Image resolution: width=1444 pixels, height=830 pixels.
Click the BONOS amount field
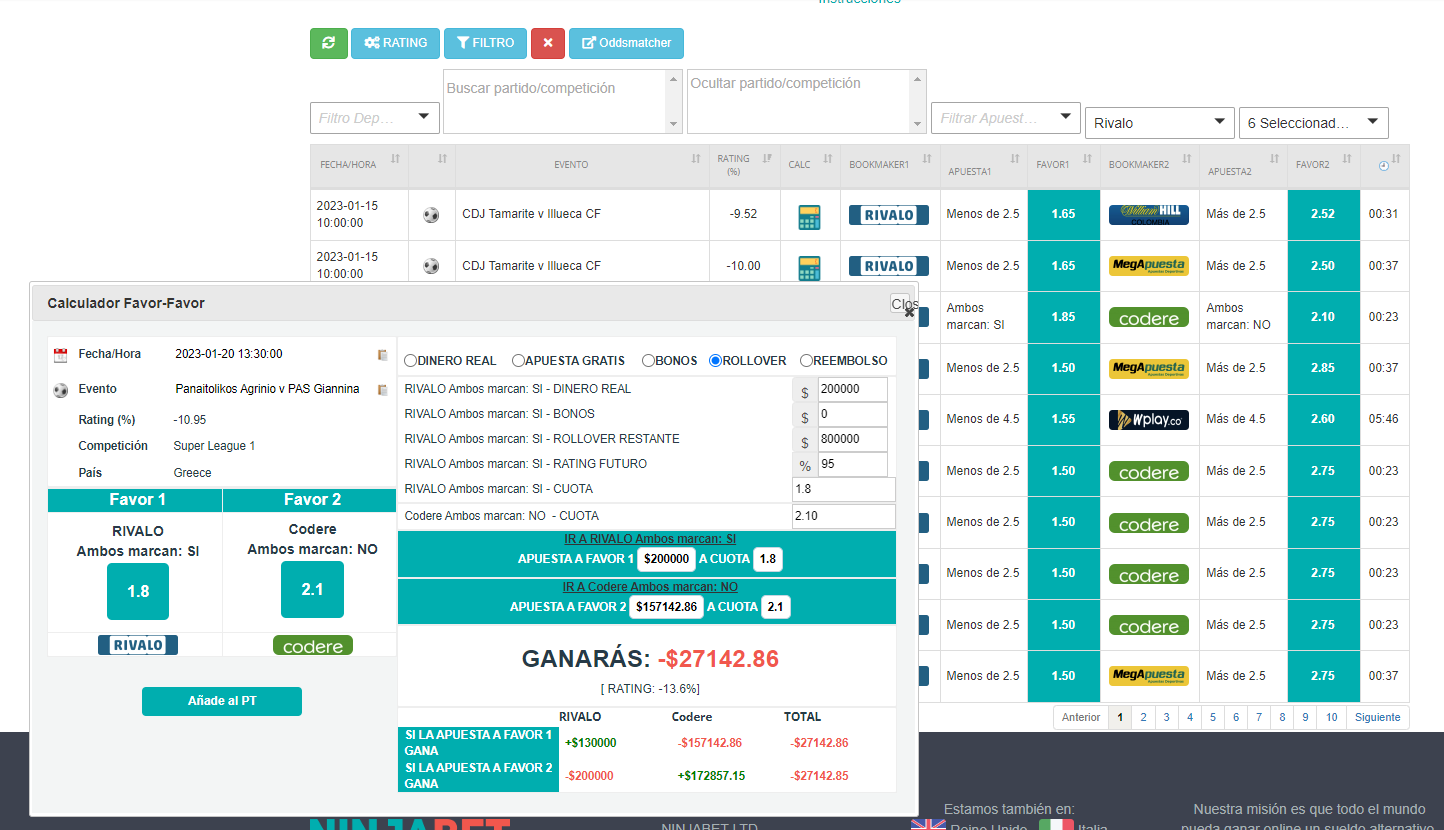click(852, 415)
